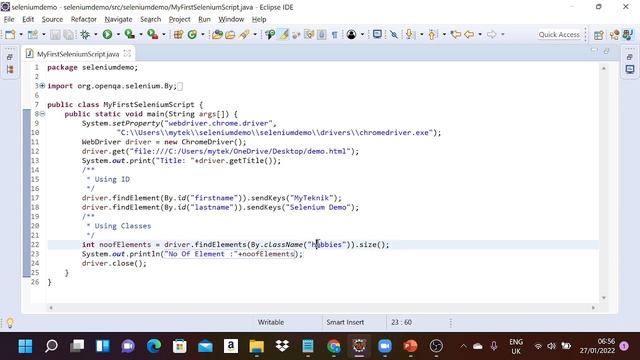The image size is (640, 360).
Task: Click the horizontal scrollbar right arrow
Action: tap(593, 308)
